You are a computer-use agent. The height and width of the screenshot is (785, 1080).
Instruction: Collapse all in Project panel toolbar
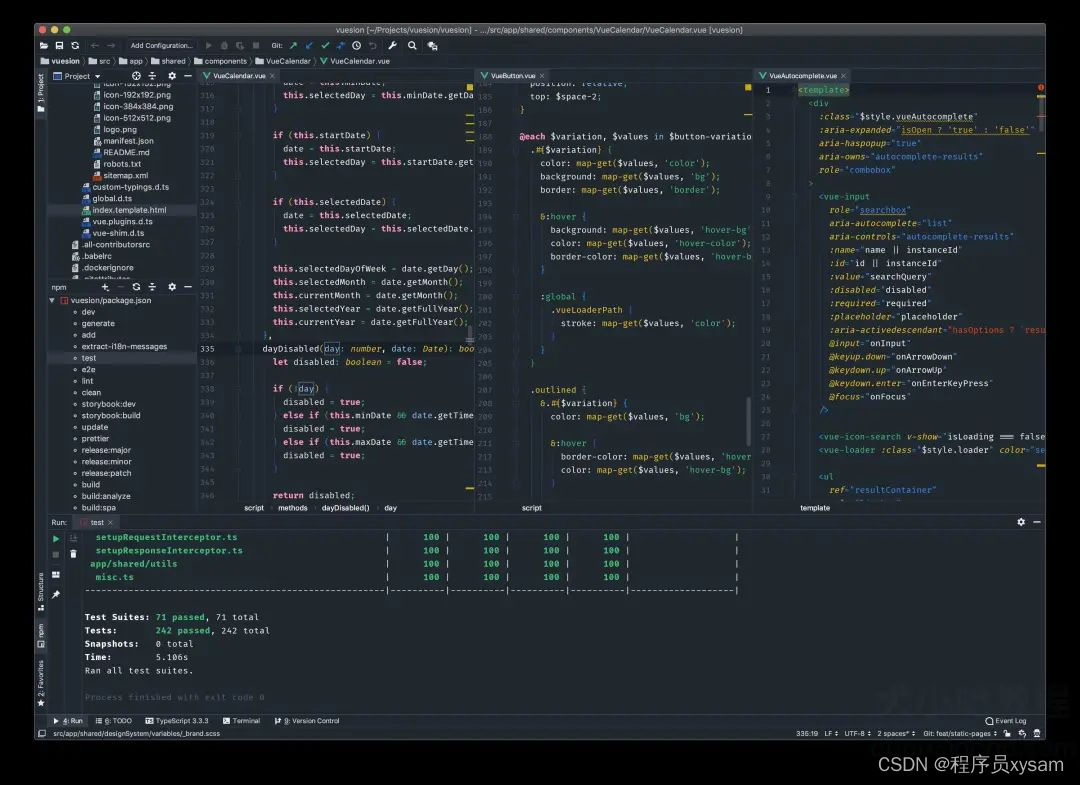point(152,76)
